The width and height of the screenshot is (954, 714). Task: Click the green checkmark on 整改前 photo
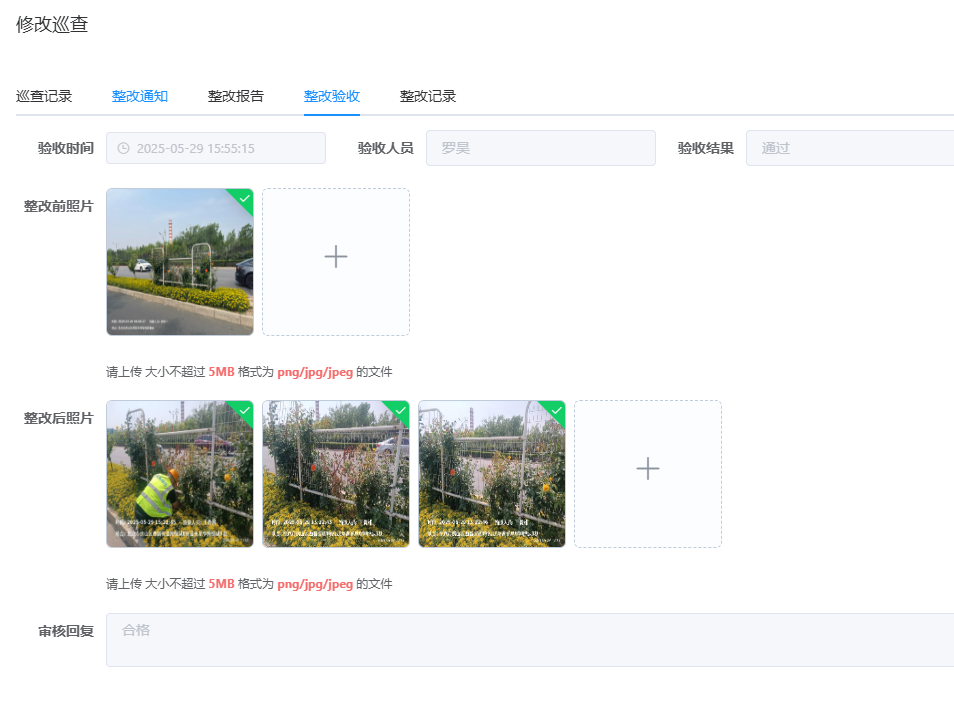[x=245, y=198]
